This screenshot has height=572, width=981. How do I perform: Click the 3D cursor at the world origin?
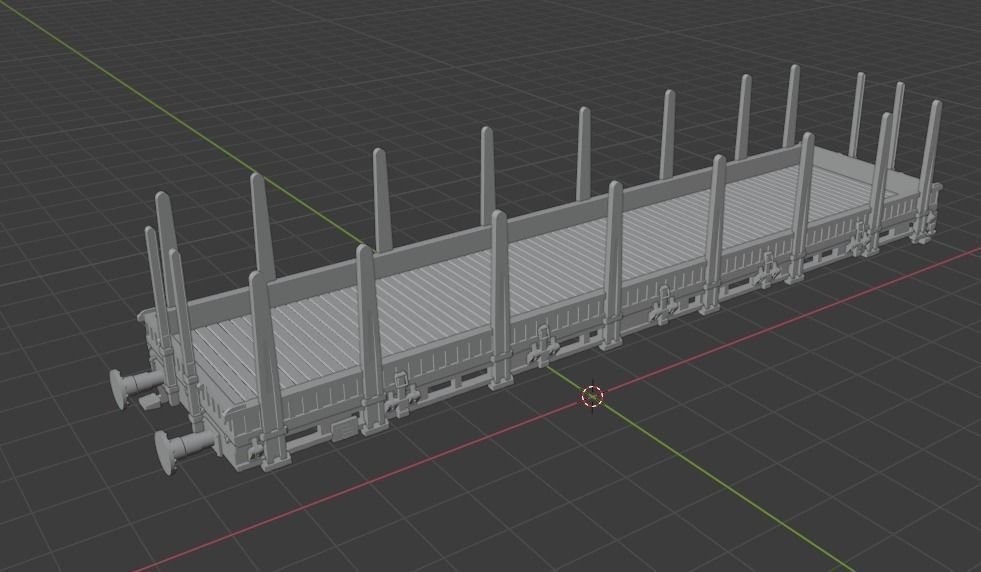pyautogui.click(x=592, y=396)
